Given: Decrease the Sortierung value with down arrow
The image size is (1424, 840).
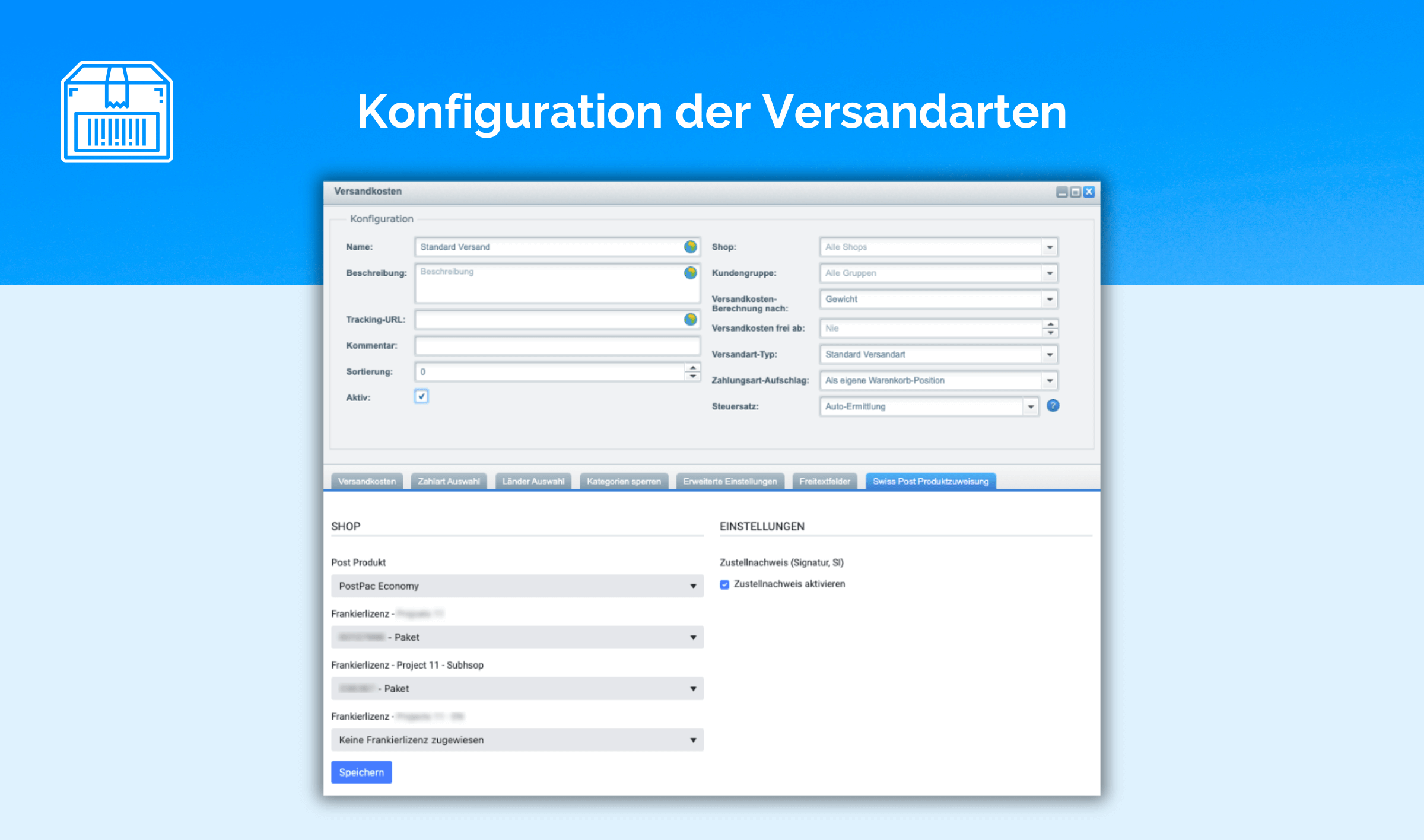Looking at the screenshot, I should tap(692, 376).
